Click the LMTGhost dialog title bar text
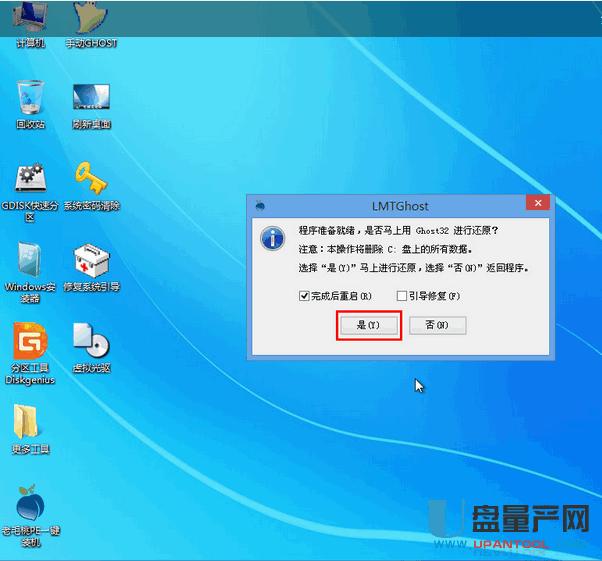 click(x=400, y=206)
